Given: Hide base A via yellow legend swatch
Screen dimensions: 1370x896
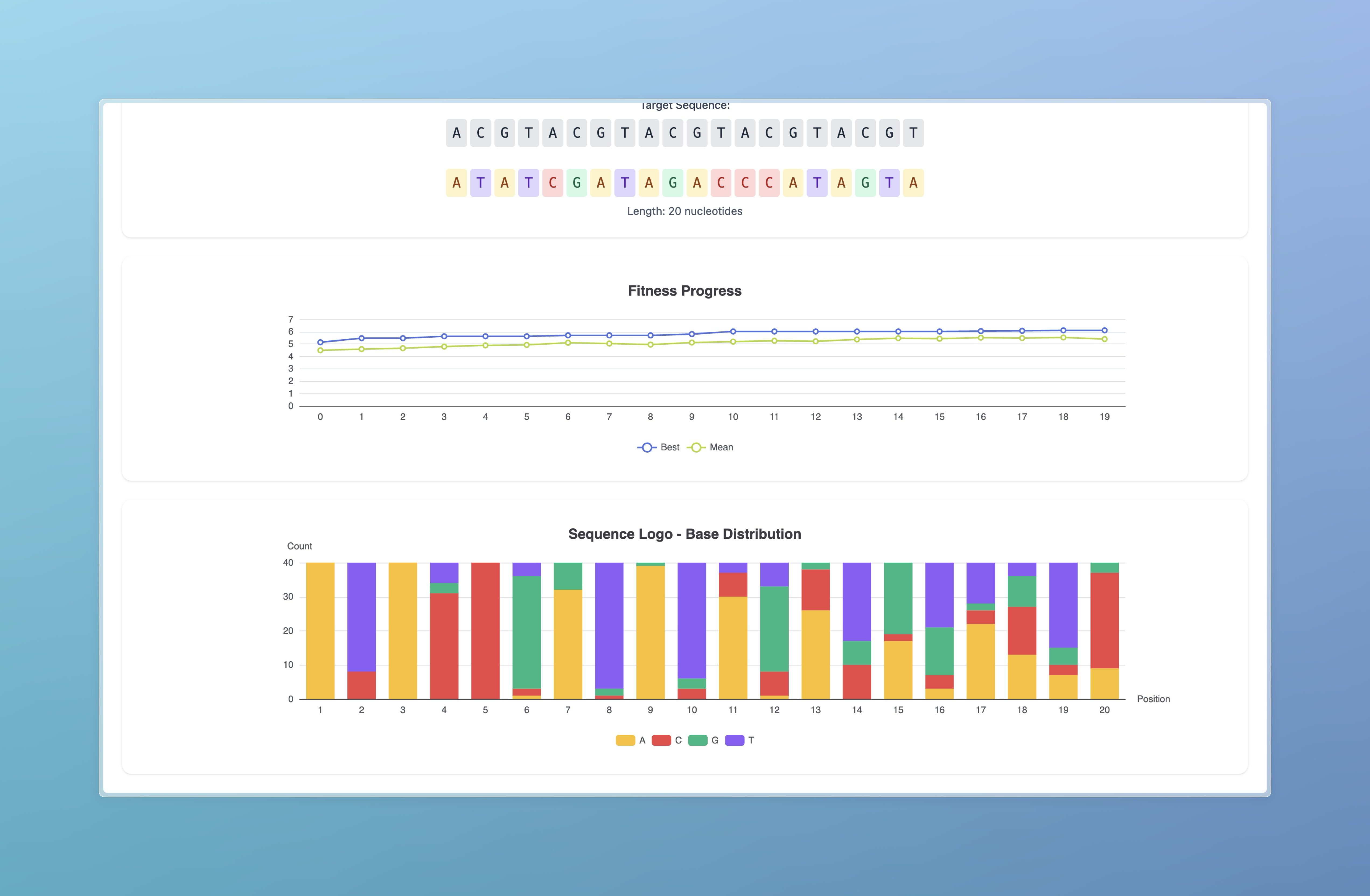Looking at the screenshot, I should [625, 740].
